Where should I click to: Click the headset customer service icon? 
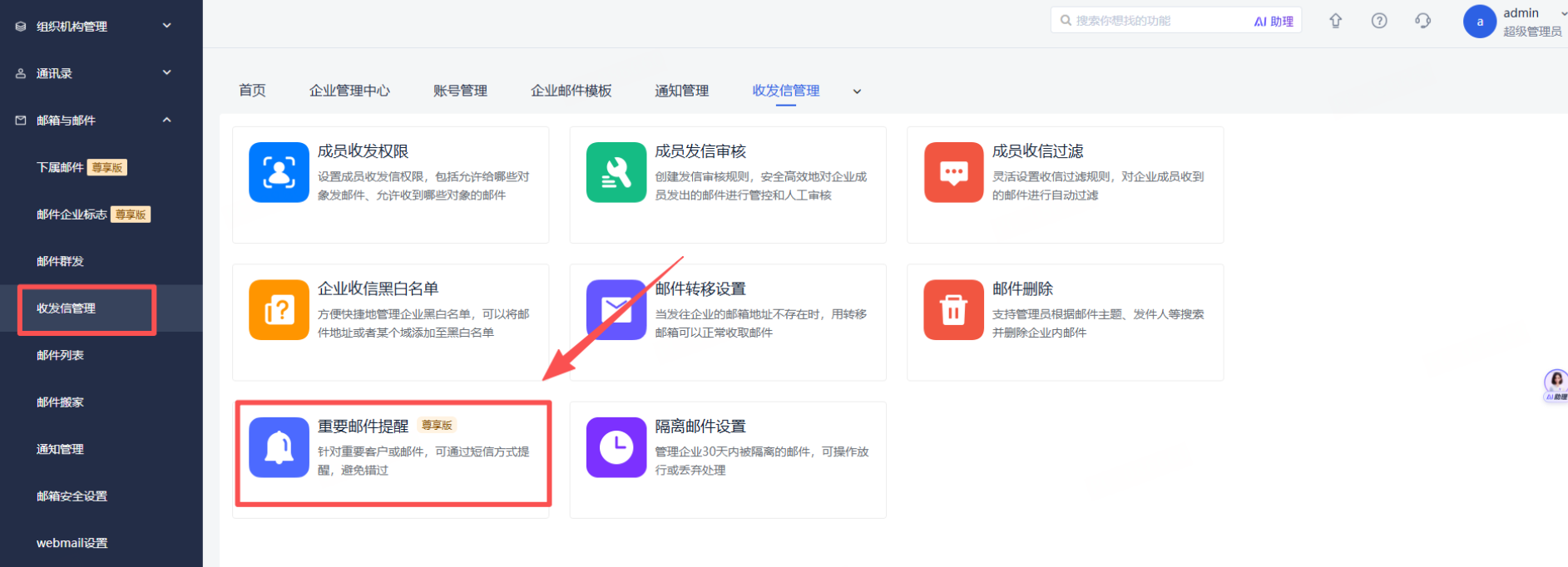tap(1423, 21)
